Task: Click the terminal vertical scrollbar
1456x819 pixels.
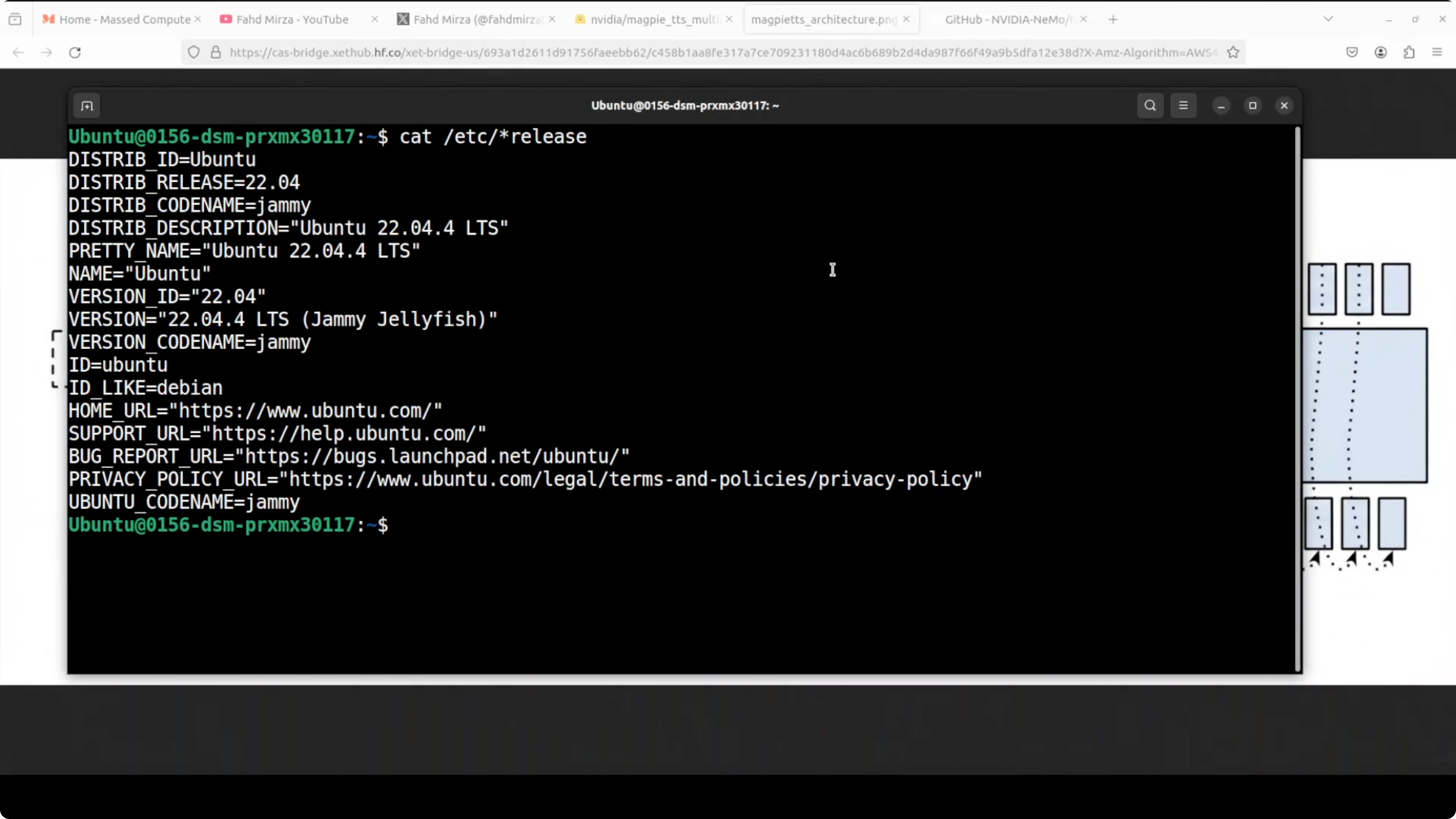Action: point(1297,396)
